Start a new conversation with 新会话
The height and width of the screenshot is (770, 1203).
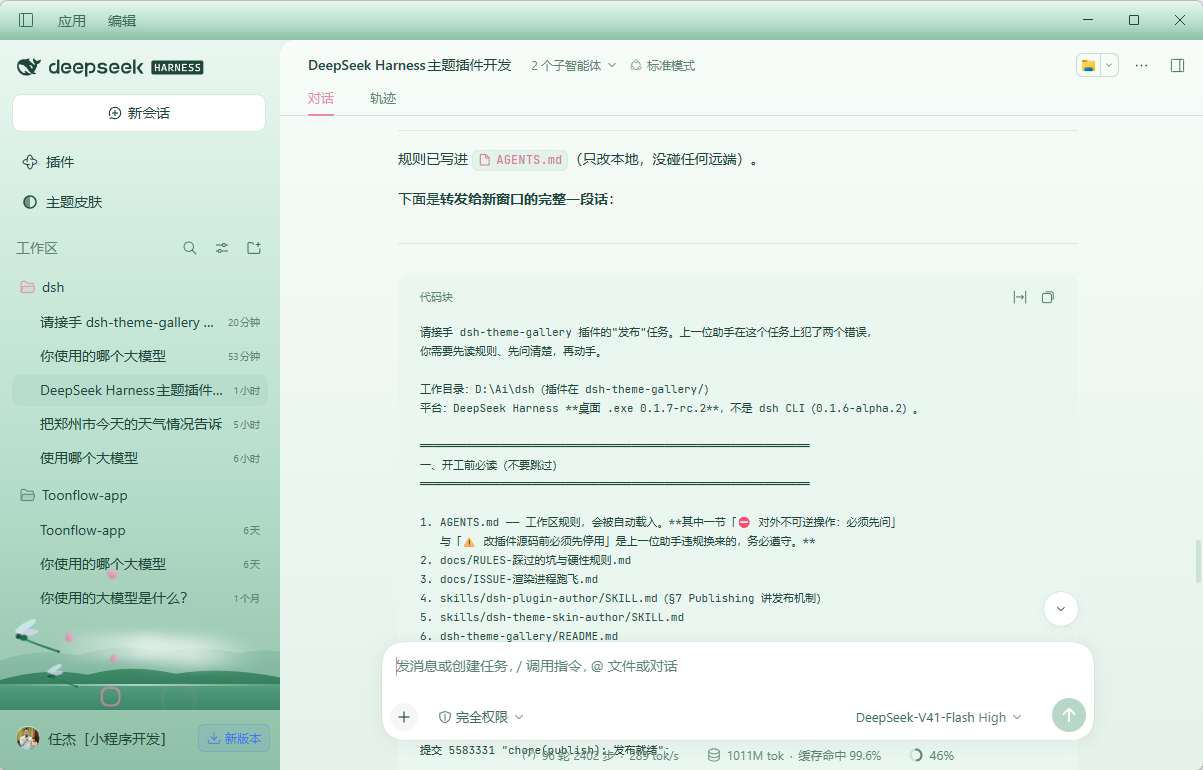coord(139,113)
